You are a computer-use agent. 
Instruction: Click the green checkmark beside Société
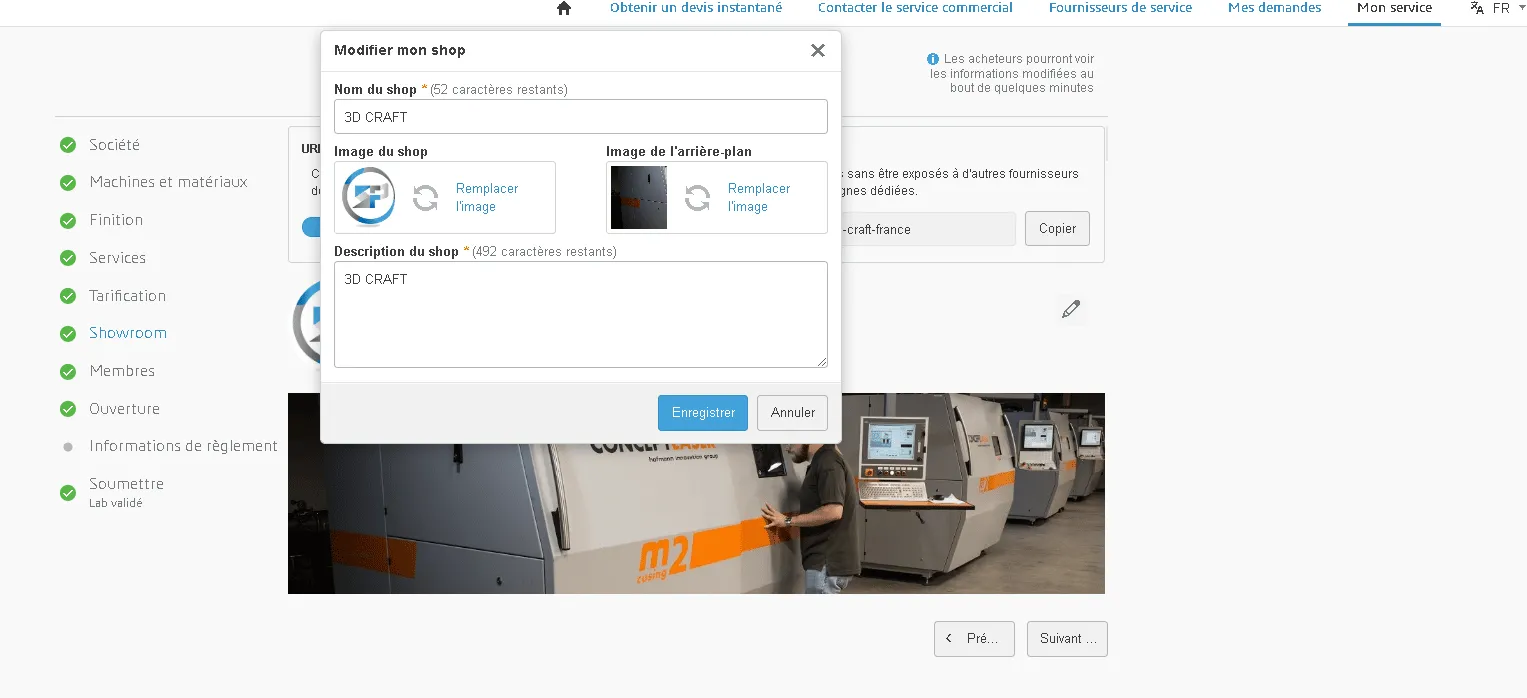coord(67,144)
